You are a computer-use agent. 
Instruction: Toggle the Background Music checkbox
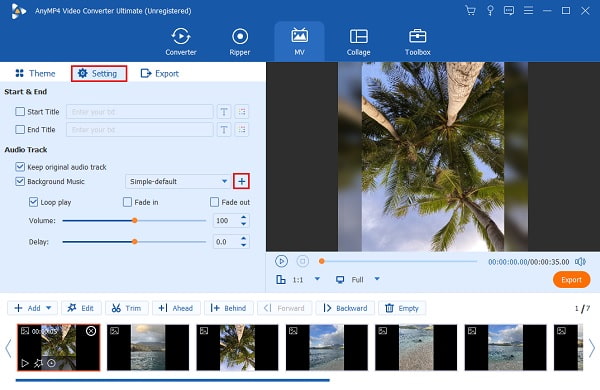(20, 181)
